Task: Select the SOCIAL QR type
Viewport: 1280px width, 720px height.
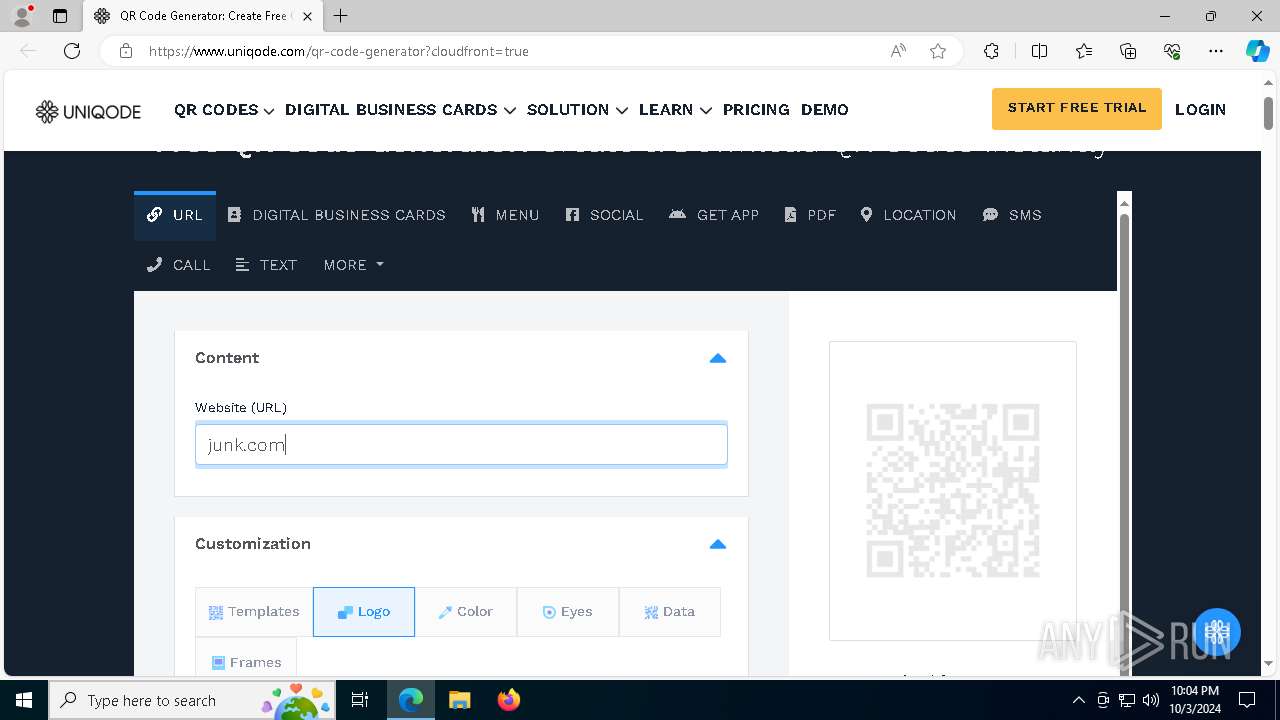Action: [x=604, y=215]
